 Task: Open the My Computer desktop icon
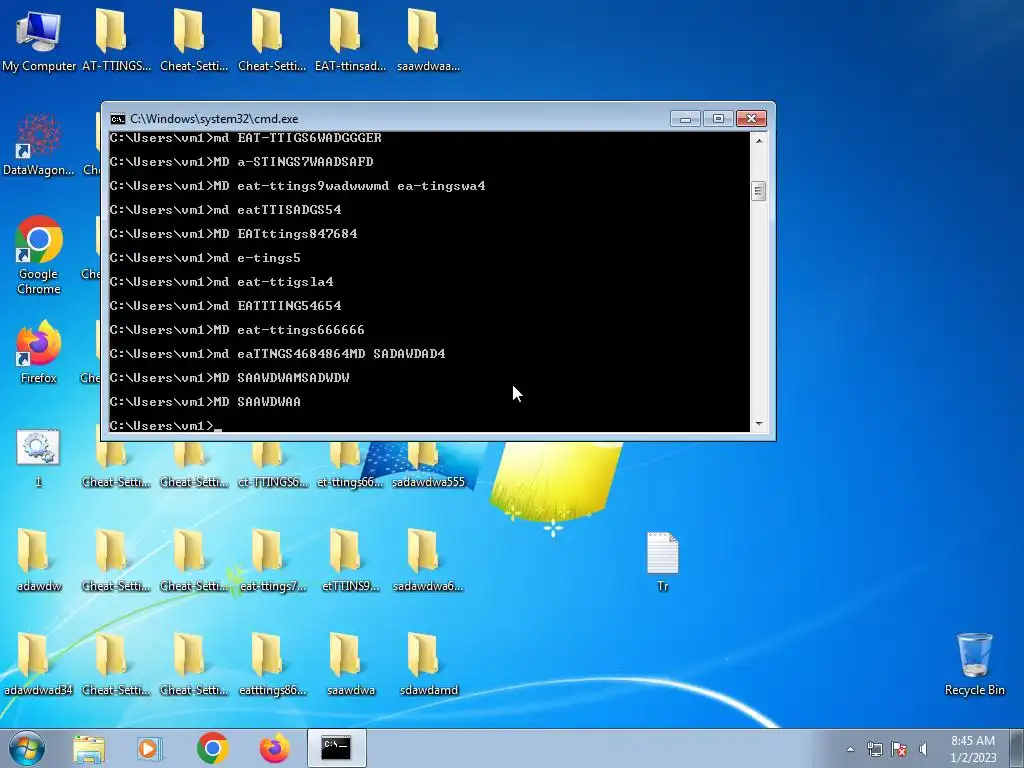39,40
